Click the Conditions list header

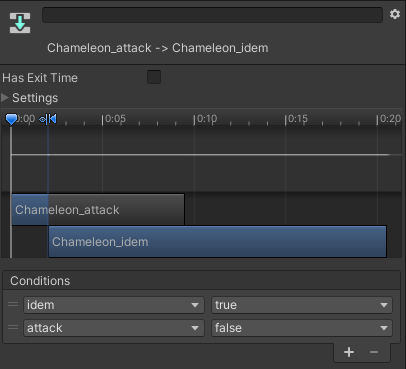pos(202,281)
